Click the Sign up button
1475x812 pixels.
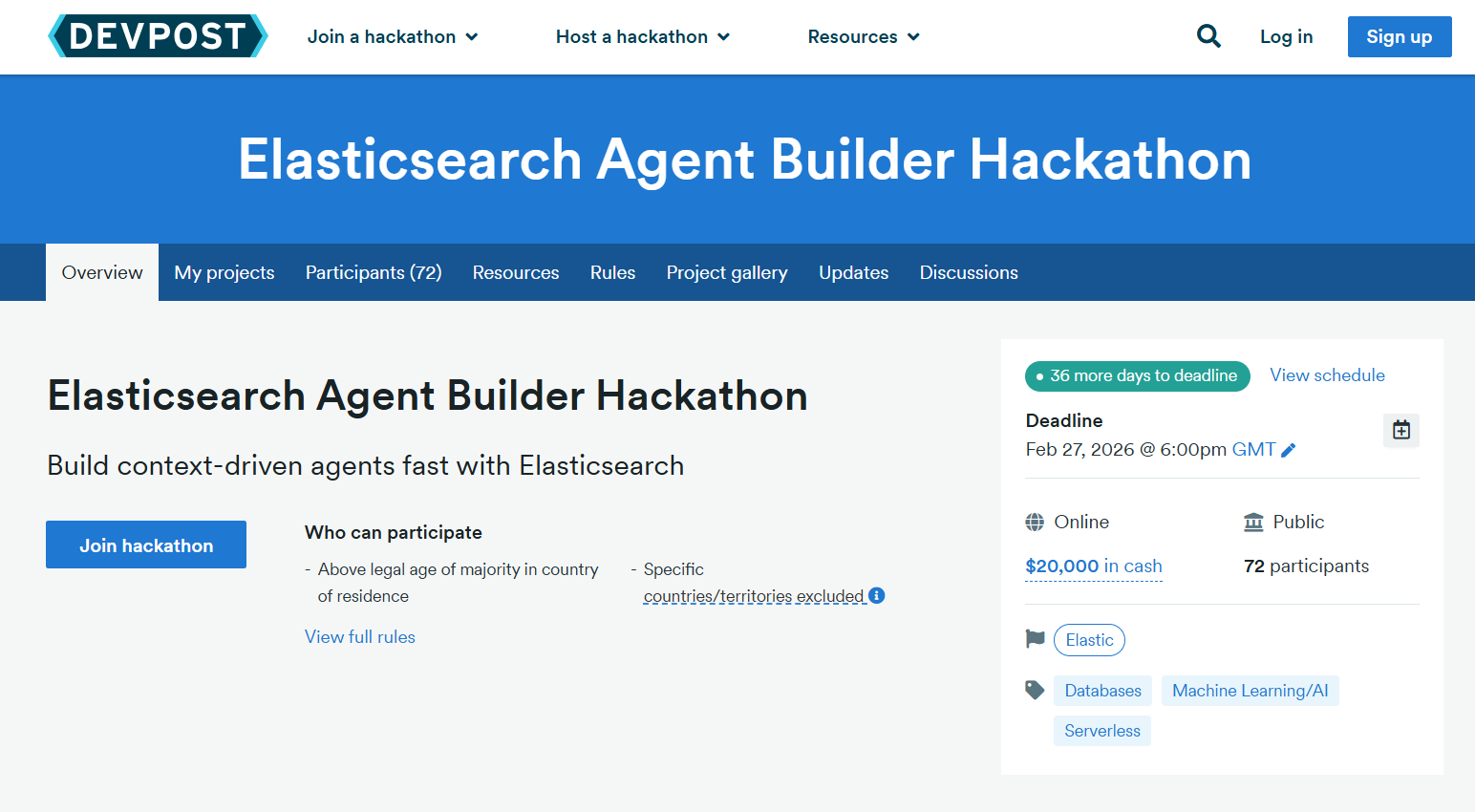[1399, 36]
